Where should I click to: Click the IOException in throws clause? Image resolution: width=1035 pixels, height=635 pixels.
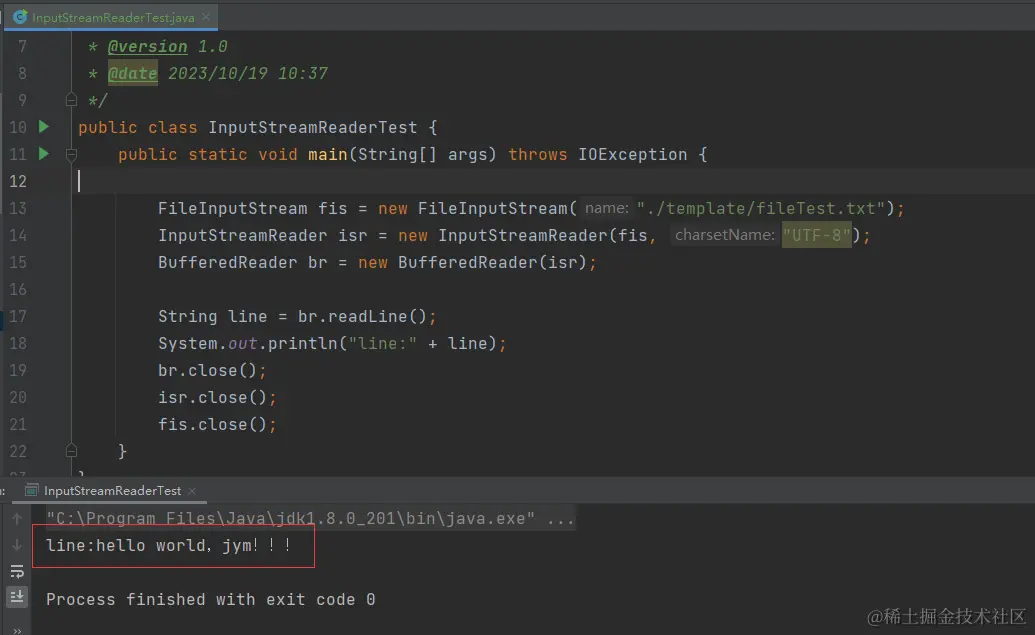click(x=633, y=154)
